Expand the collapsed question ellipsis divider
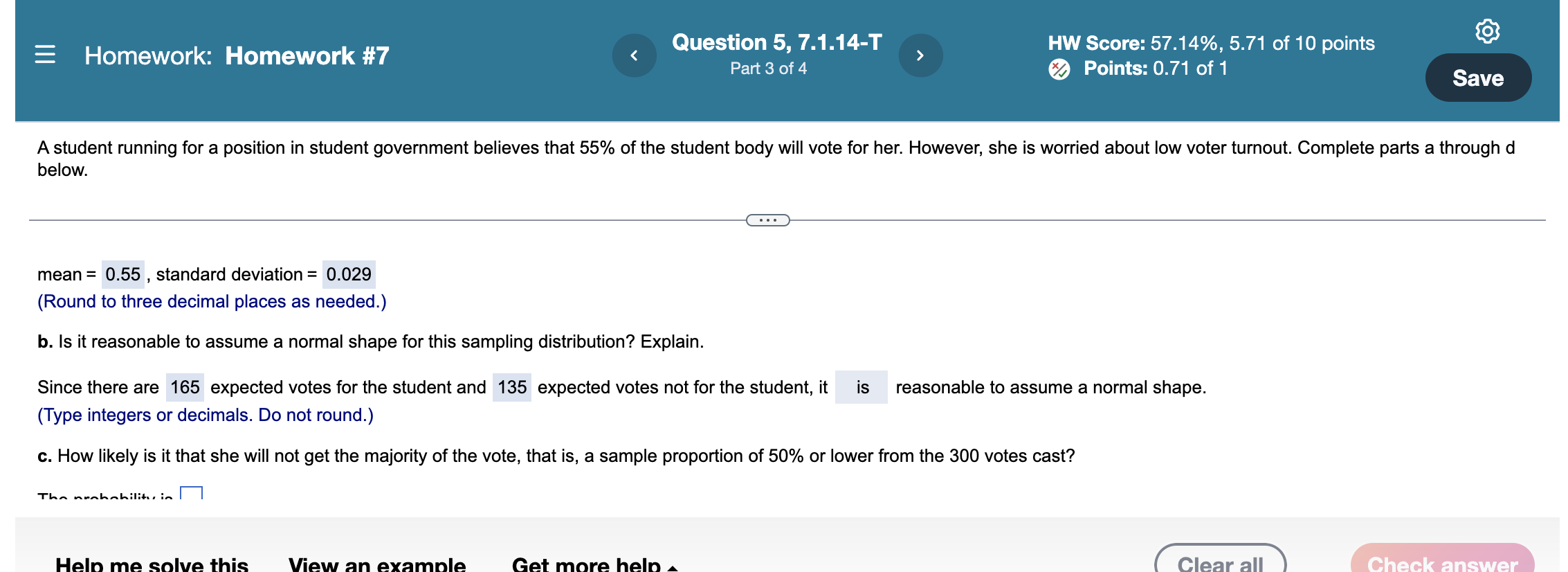 click(767, 220)
